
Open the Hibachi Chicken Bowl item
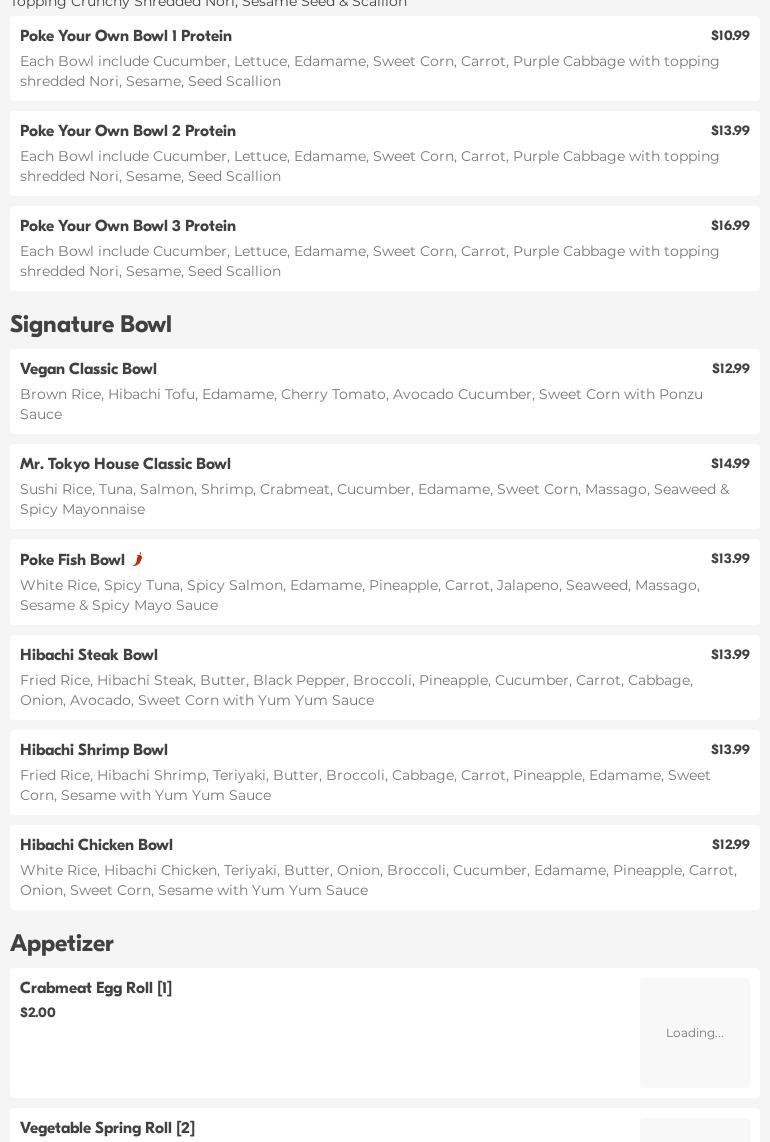tap(96, 845)
